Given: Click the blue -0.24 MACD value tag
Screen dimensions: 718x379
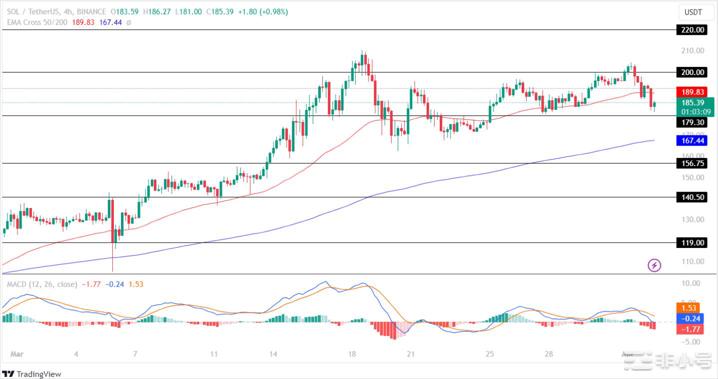Looking at the screenshot, I should tap(690, 319).
